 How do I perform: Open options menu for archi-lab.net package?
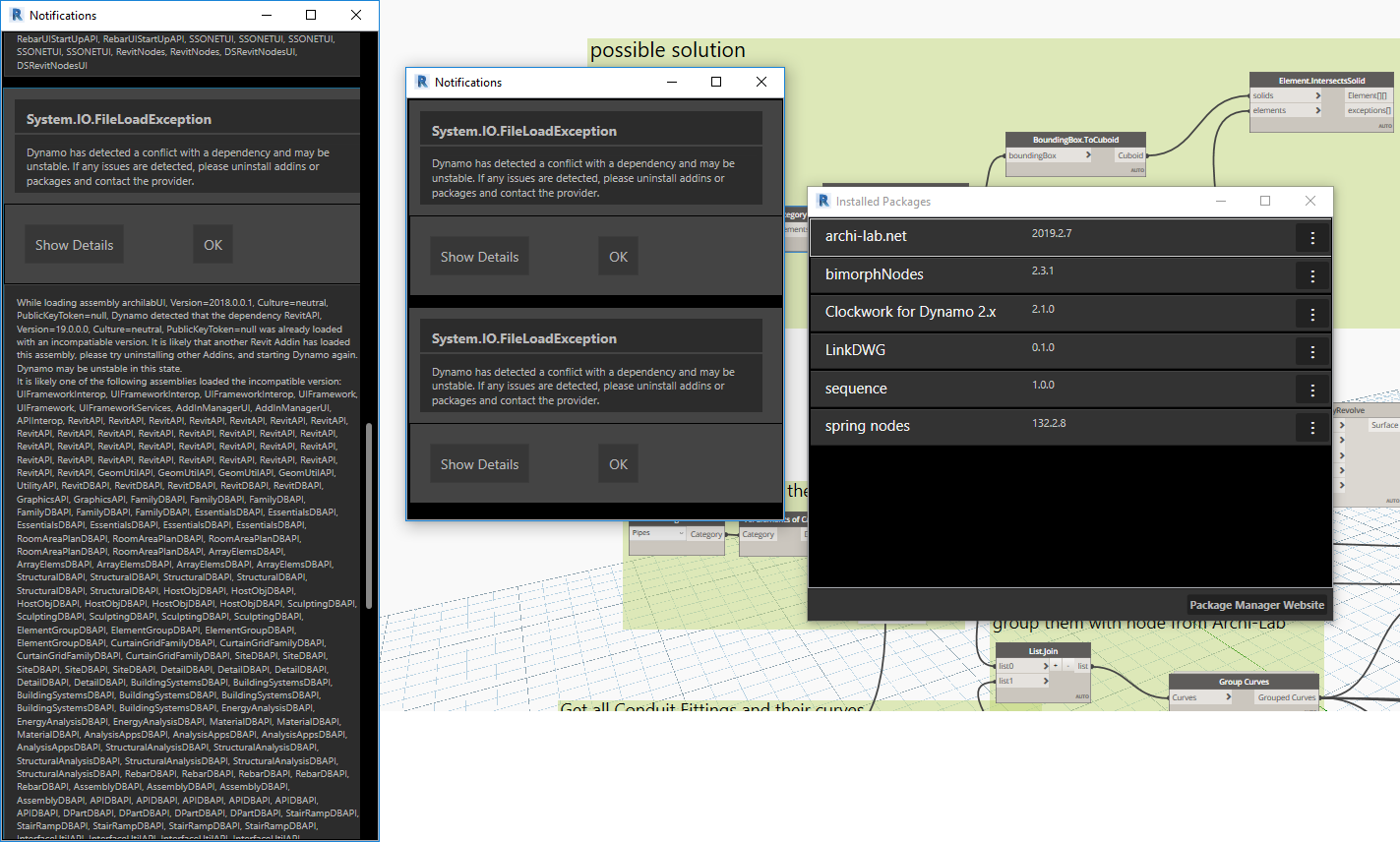[x=1312, y=238]
